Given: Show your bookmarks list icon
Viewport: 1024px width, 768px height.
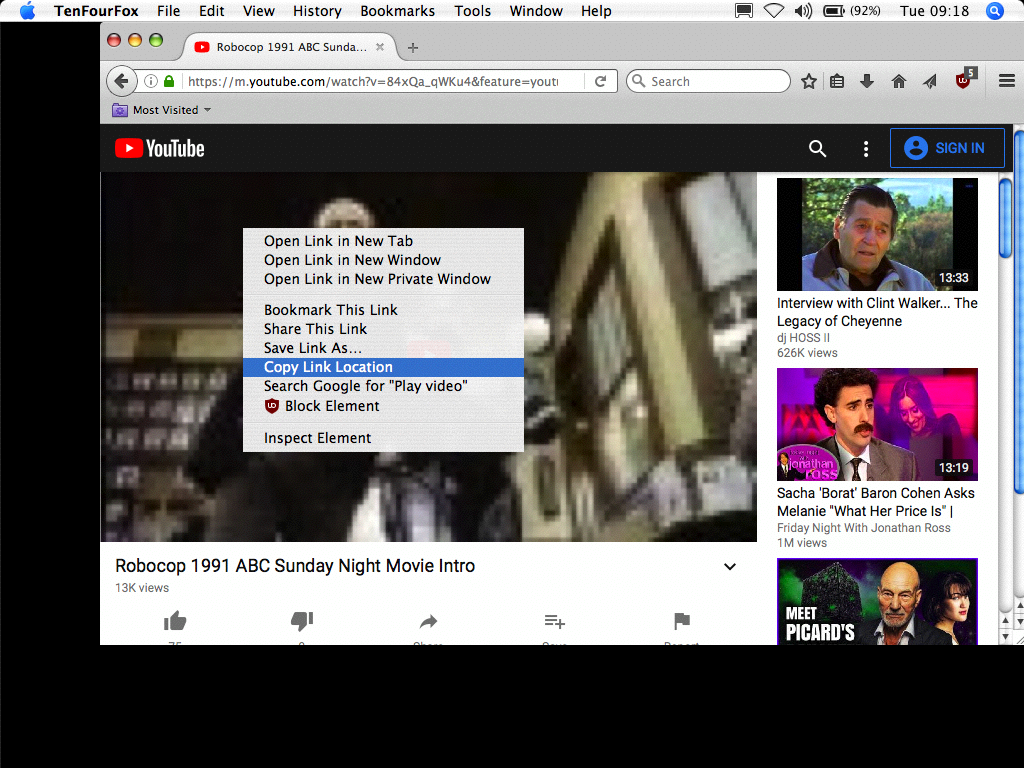Looking at the screenshot, I should [x=837, y=82].
